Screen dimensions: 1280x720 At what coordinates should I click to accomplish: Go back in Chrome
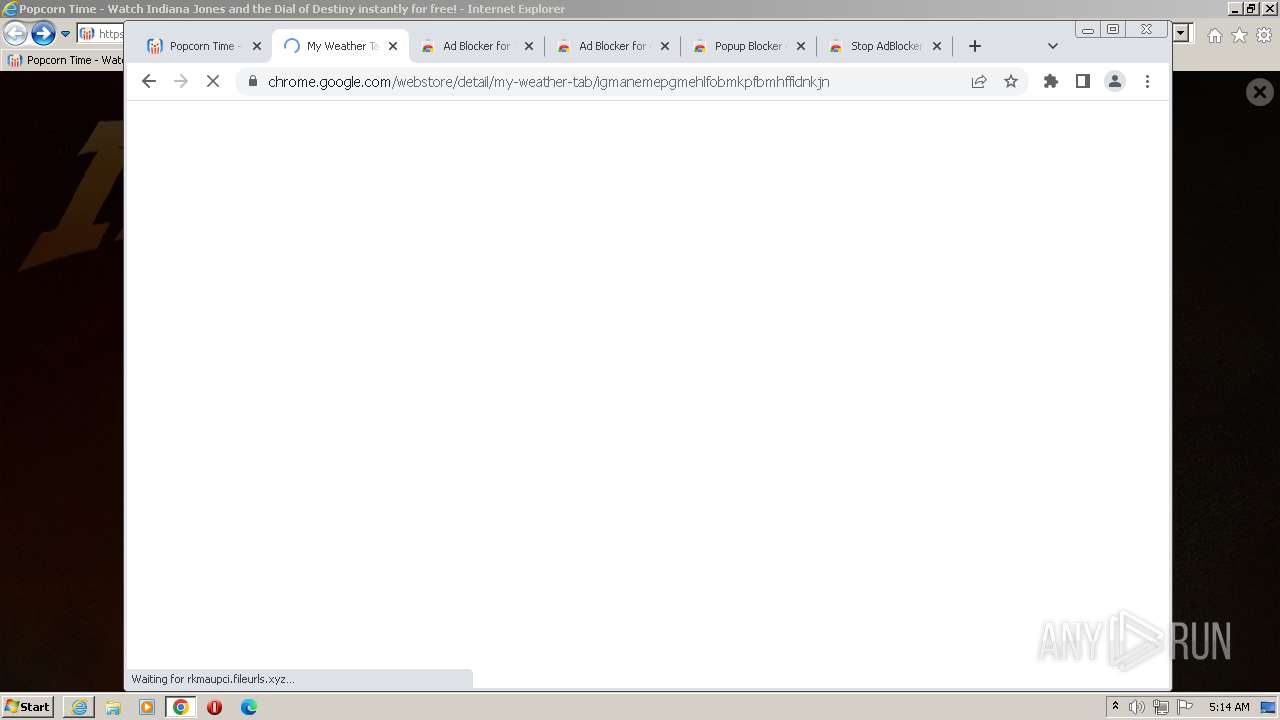[149, 82]
